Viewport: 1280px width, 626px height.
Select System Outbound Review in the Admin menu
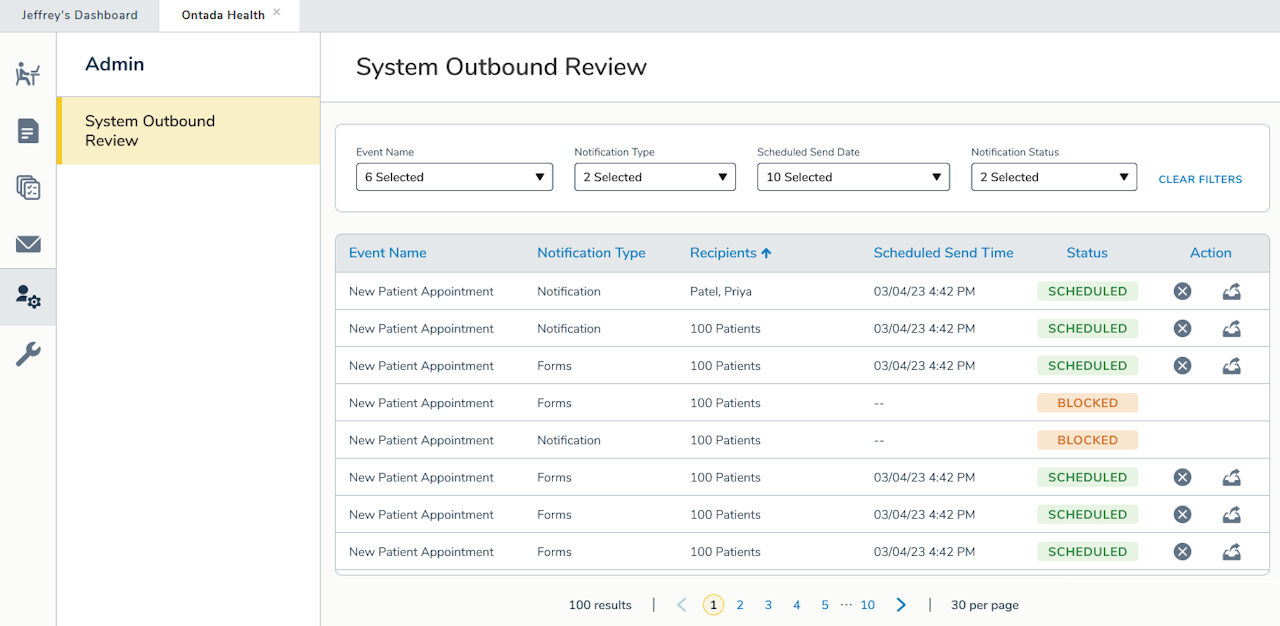point(150,131)
